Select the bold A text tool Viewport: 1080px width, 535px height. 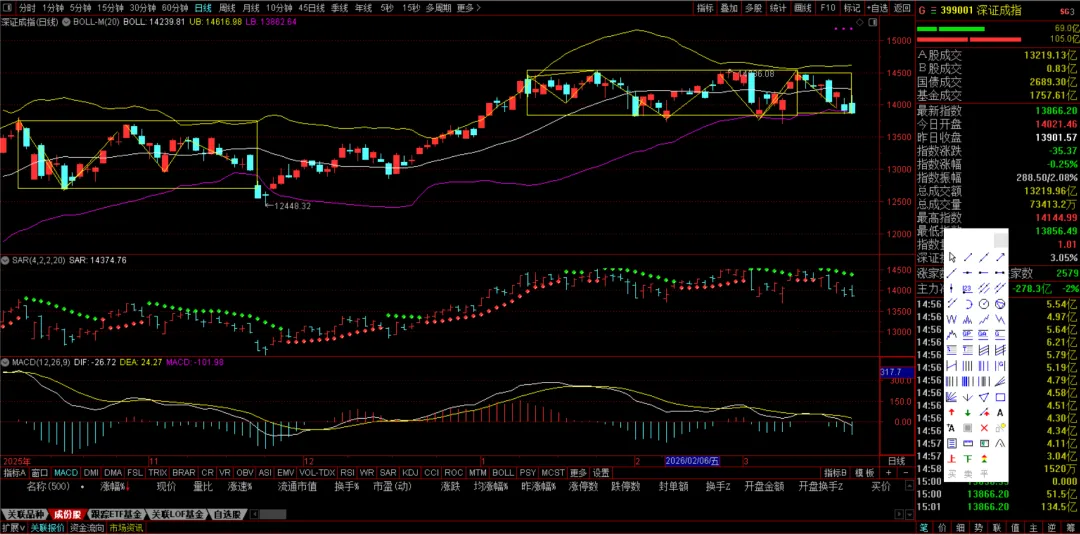1000,412
